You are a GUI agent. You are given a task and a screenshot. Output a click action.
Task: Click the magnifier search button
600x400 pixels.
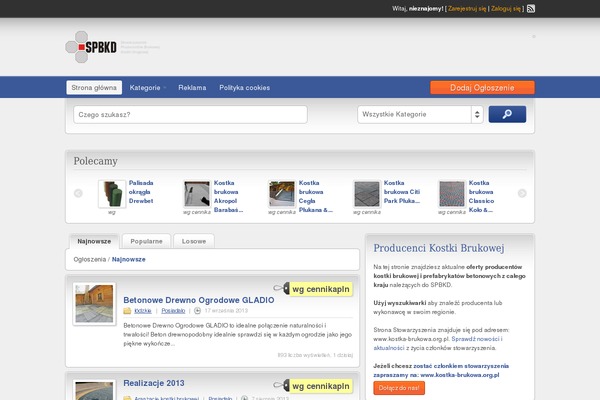coord(507,114)
